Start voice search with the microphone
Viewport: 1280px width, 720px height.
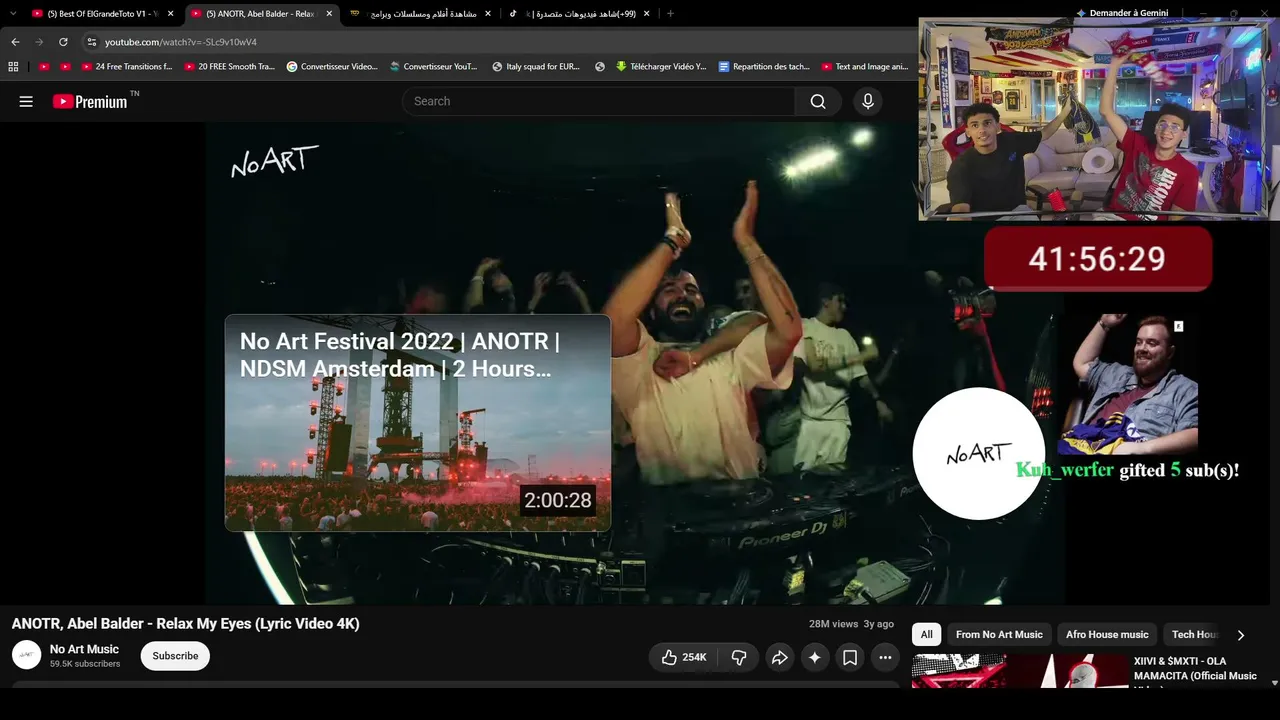(x=868, y=101)
